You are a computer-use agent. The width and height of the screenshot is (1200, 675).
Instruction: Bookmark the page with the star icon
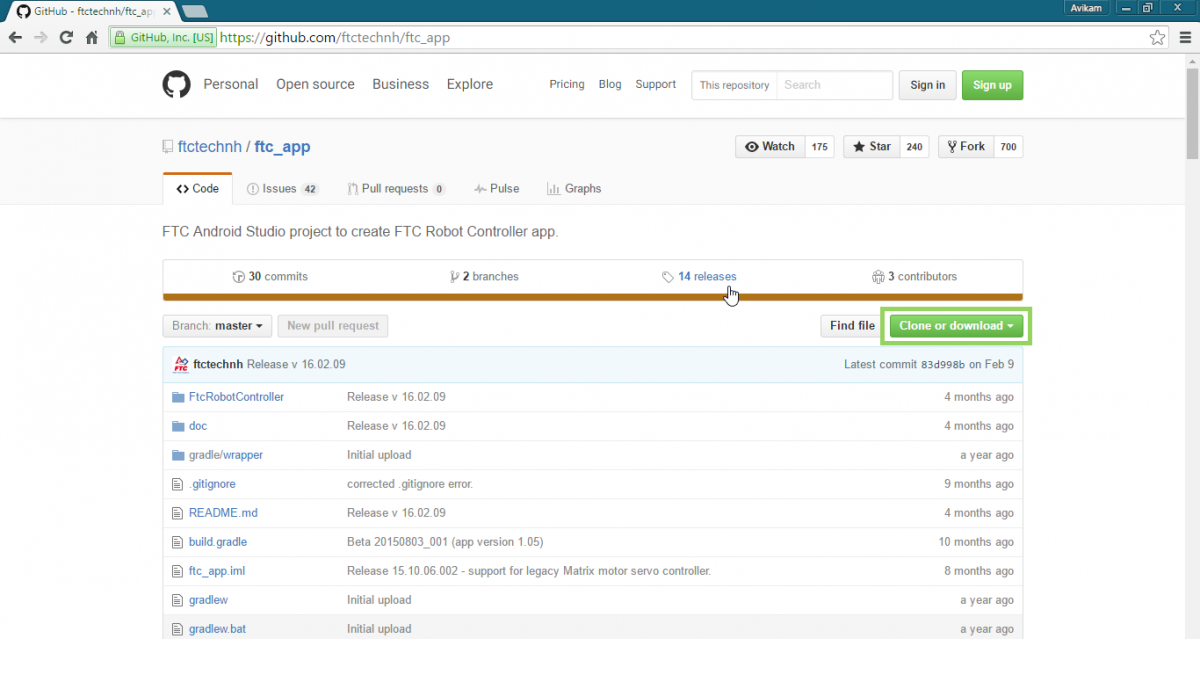[1157, 36]
